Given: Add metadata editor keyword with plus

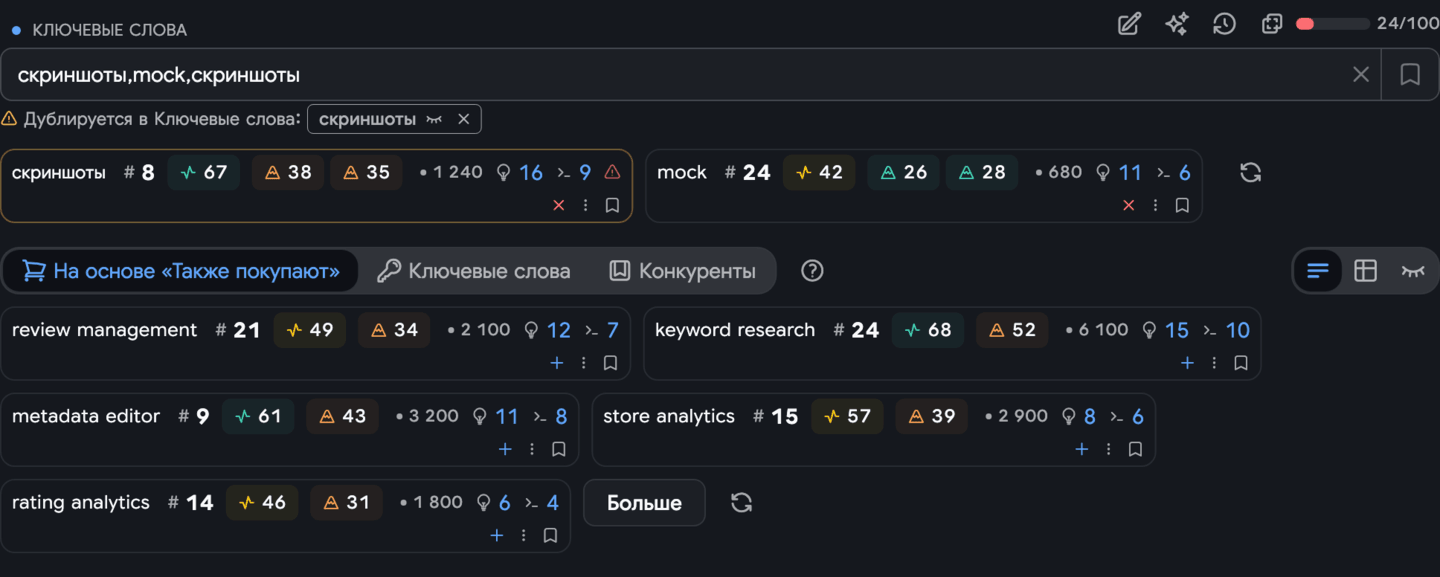Looking at the screenshot, I should [x=505, y=449].
